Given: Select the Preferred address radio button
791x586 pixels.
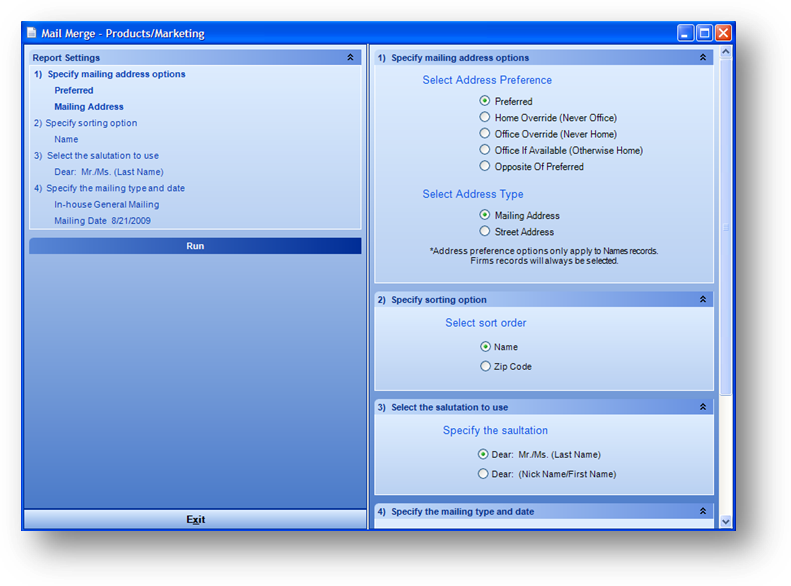Looking at the screenshot, I should pyautogui.click(x=485, y=101).
